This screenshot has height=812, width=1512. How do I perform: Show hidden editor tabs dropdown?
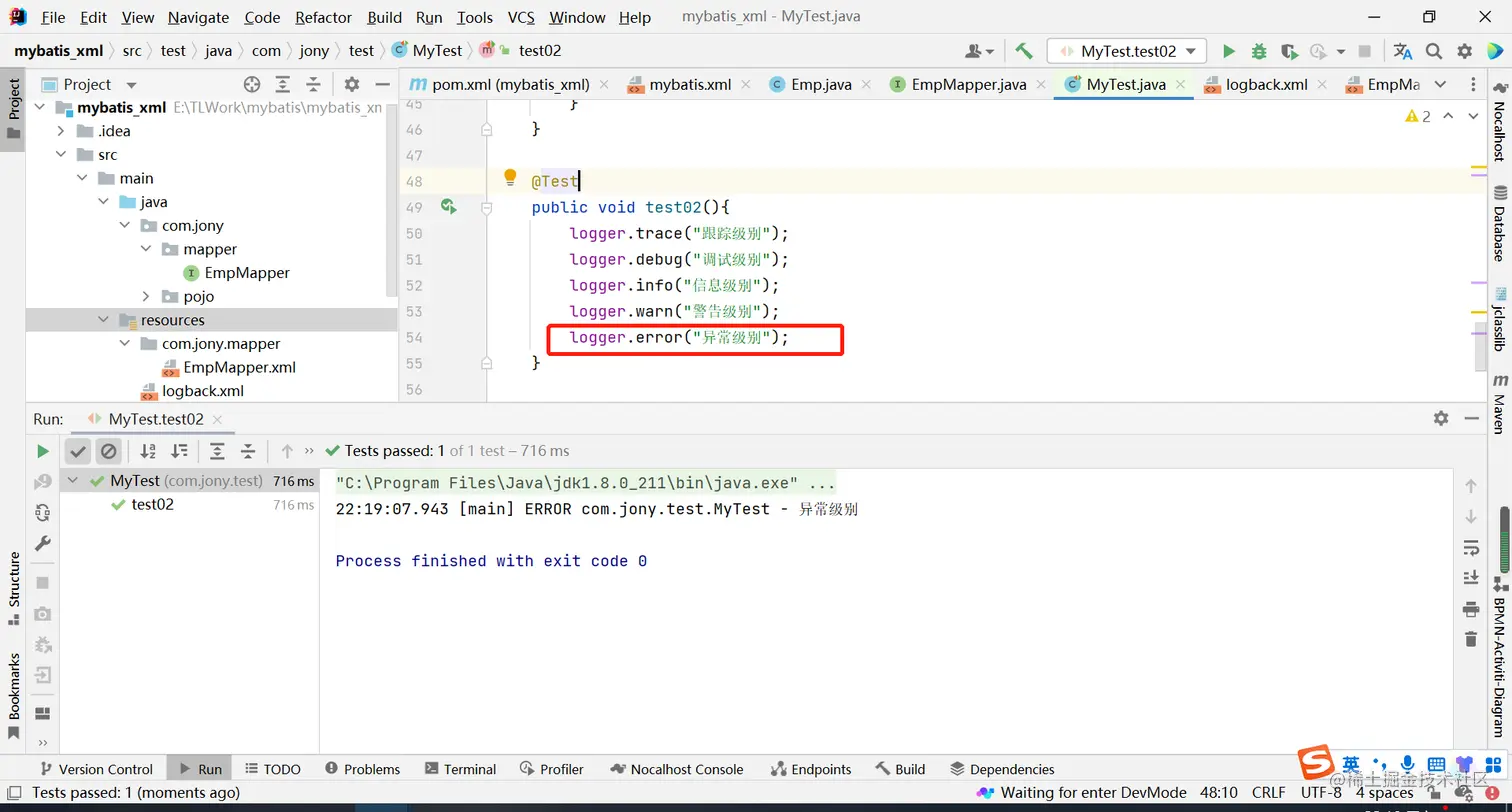pos(1440,84)
